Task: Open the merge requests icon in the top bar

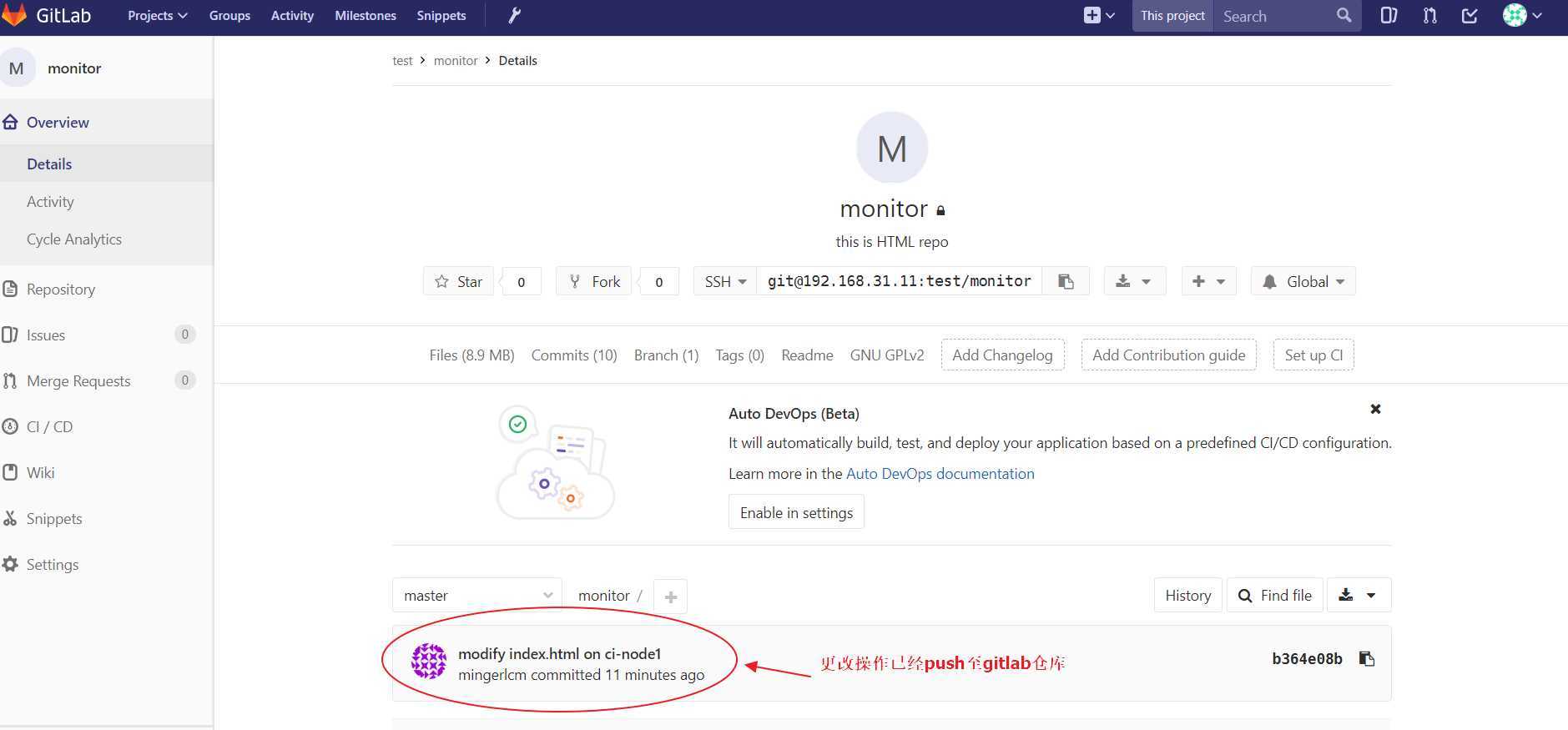Action: pyautogui.click(x=1429, y=15)
